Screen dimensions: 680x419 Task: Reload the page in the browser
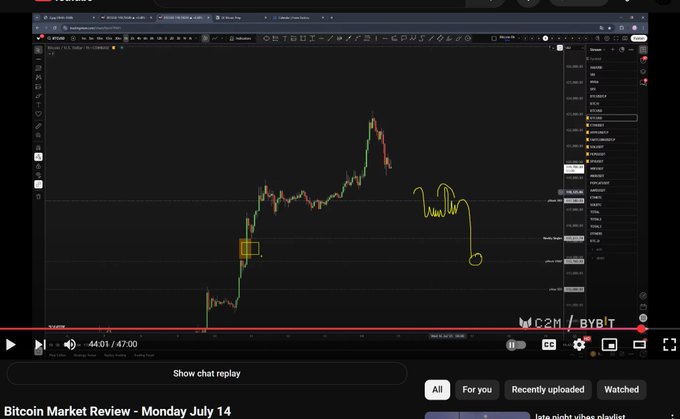(55, 28)
